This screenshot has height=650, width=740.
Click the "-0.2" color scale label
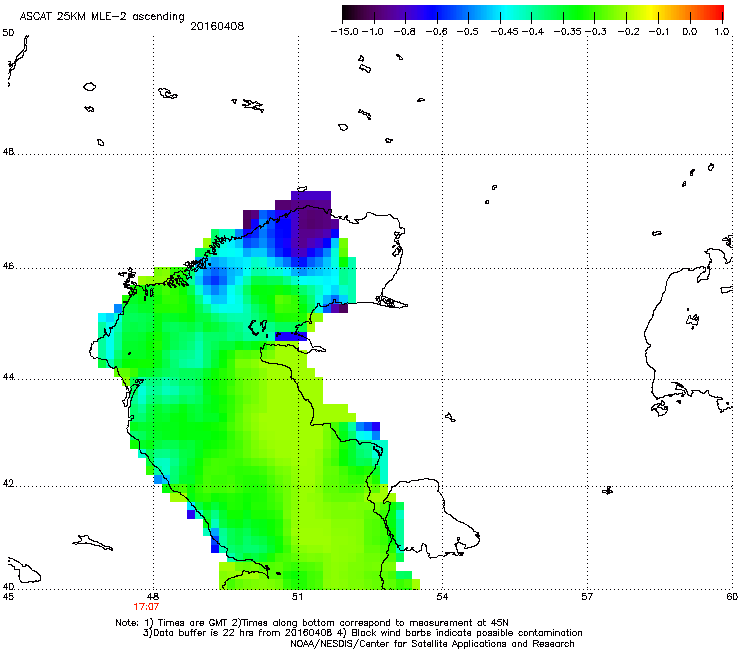pyautogui.click(x=629, y=32)
